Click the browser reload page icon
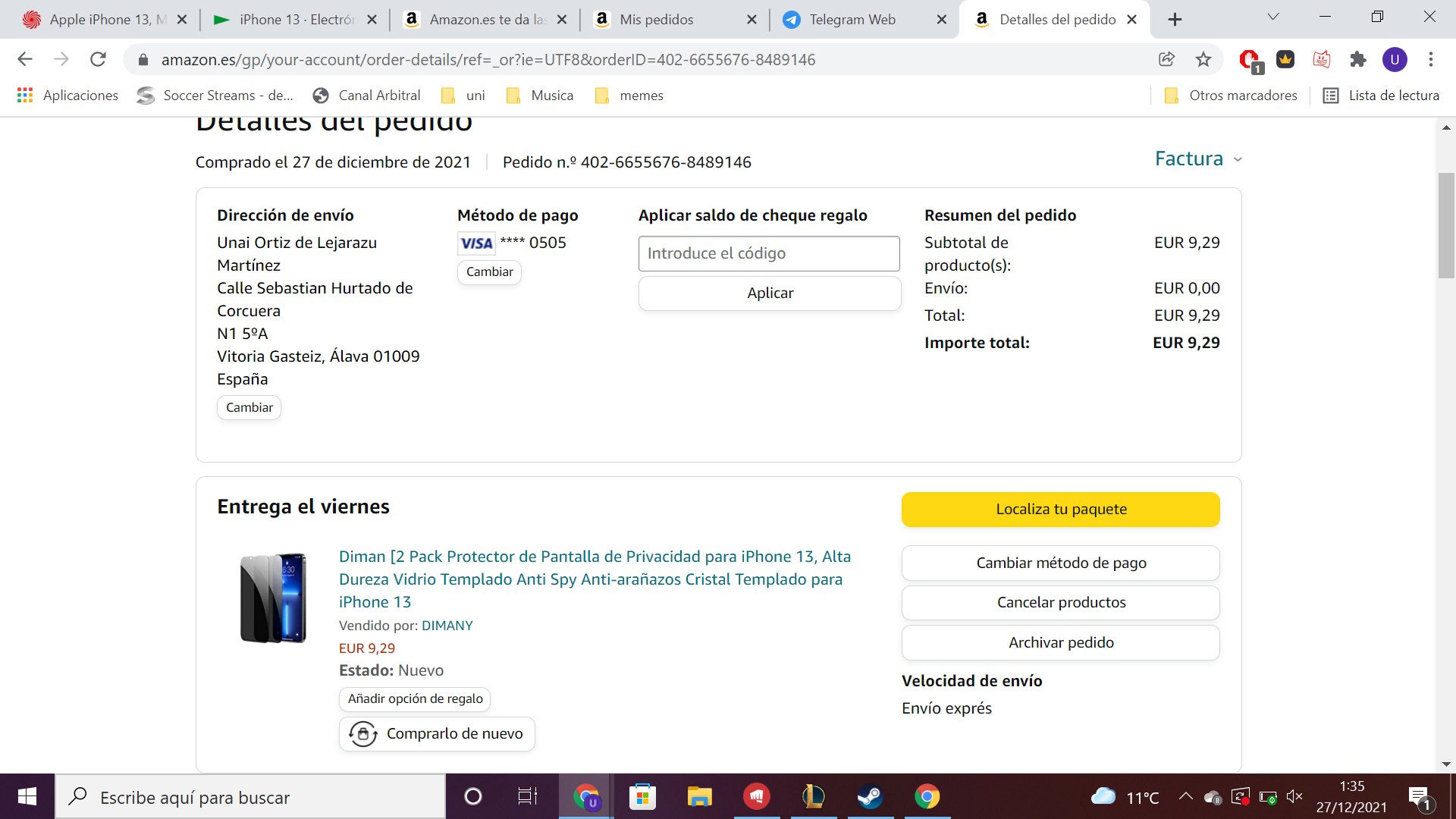This screenshot has height=819, width=1456. click(98, 59)
